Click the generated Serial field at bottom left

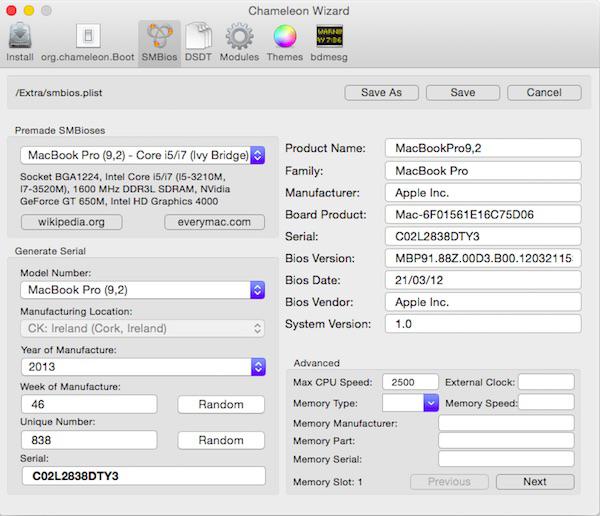pyautogui.click(x=143, y=476)
